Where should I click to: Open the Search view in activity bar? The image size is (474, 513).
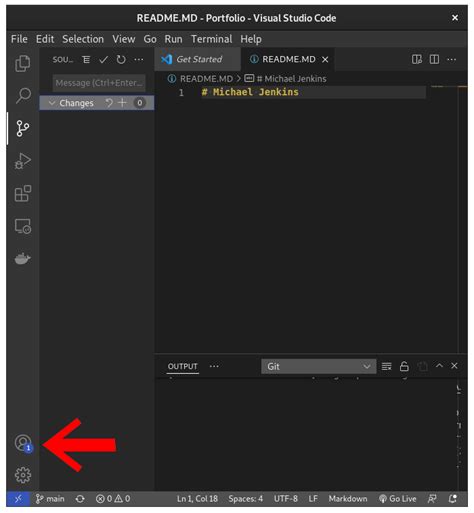[x=23, y=96]
